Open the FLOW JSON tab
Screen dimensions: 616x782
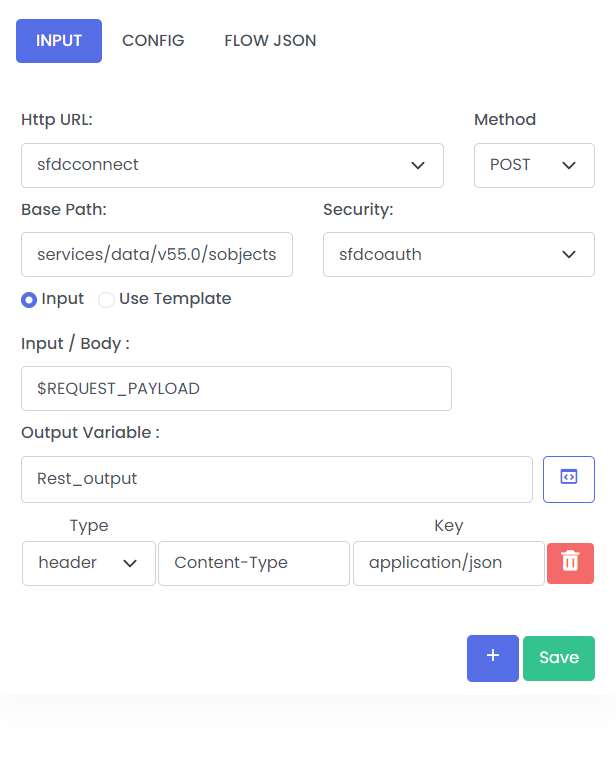point(270,41)
